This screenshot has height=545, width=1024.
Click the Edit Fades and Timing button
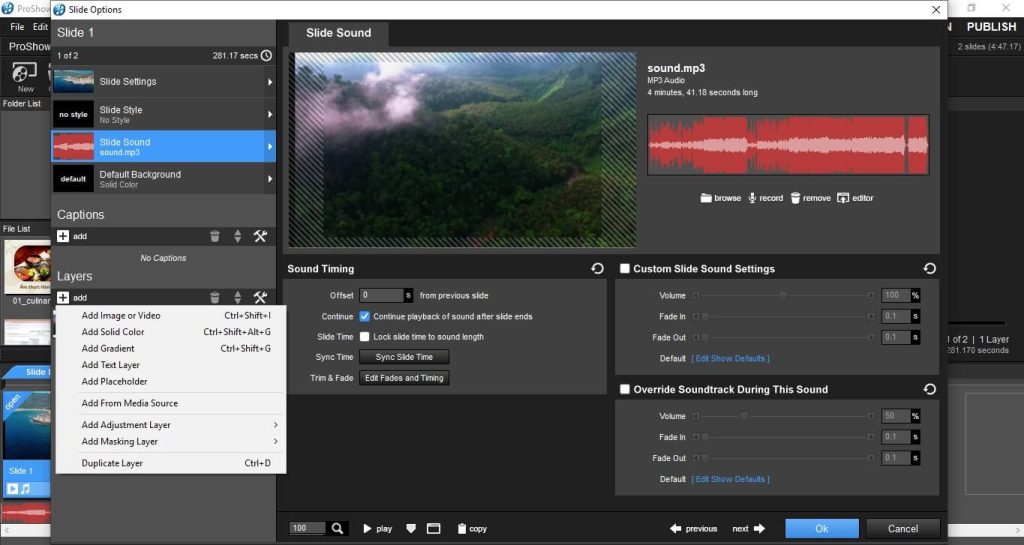click(404, 378)
